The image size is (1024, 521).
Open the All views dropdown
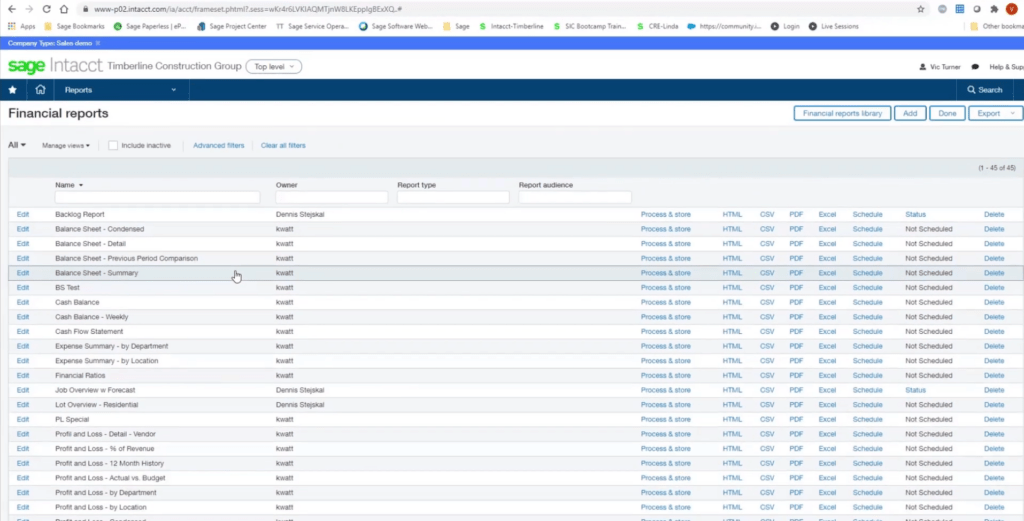coord(17,145)
